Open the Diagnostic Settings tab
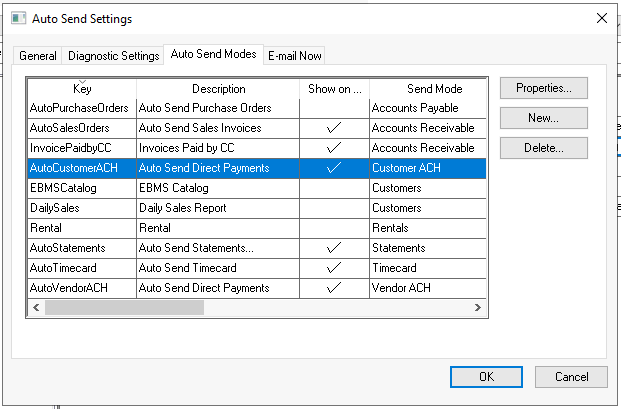This screenshot has height=409, width=621. pos(113,56)
